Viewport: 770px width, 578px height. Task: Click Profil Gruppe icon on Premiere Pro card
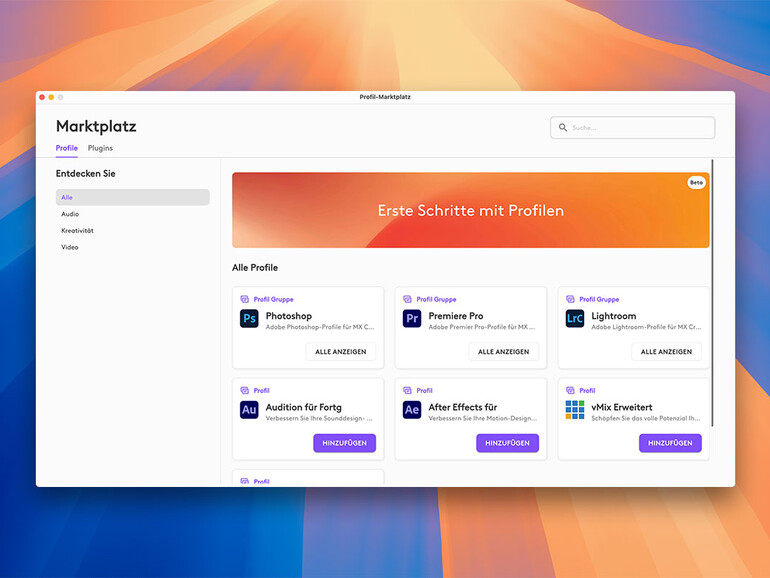point(407,299)
